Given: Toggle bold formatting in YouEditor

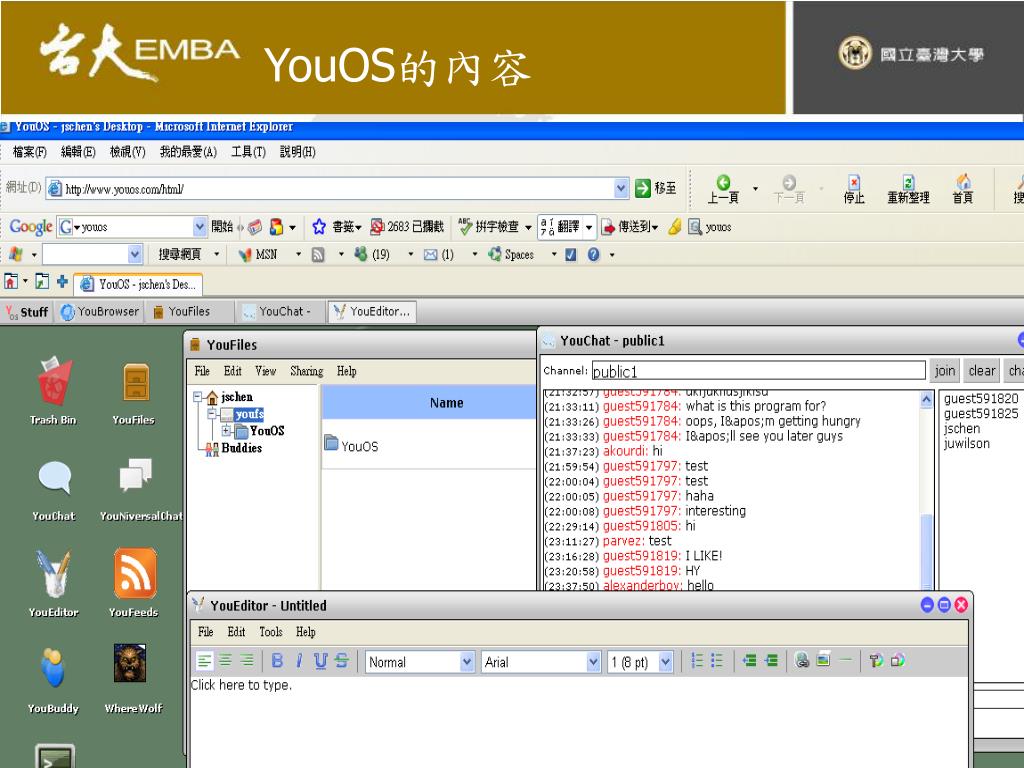Looking at the screenshot, I should 277,661.
